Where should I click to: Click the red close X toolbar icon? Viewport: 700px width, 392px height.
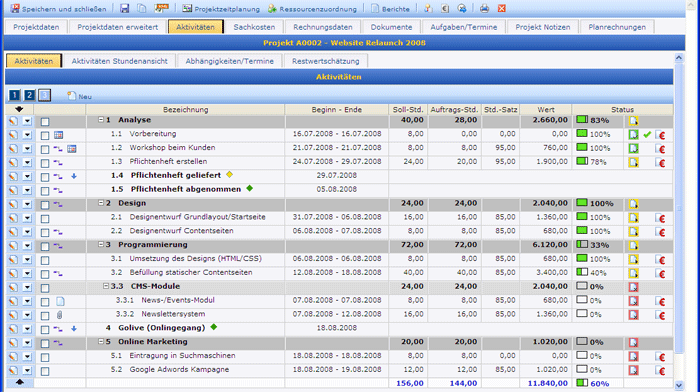click(x=502, y=8)
